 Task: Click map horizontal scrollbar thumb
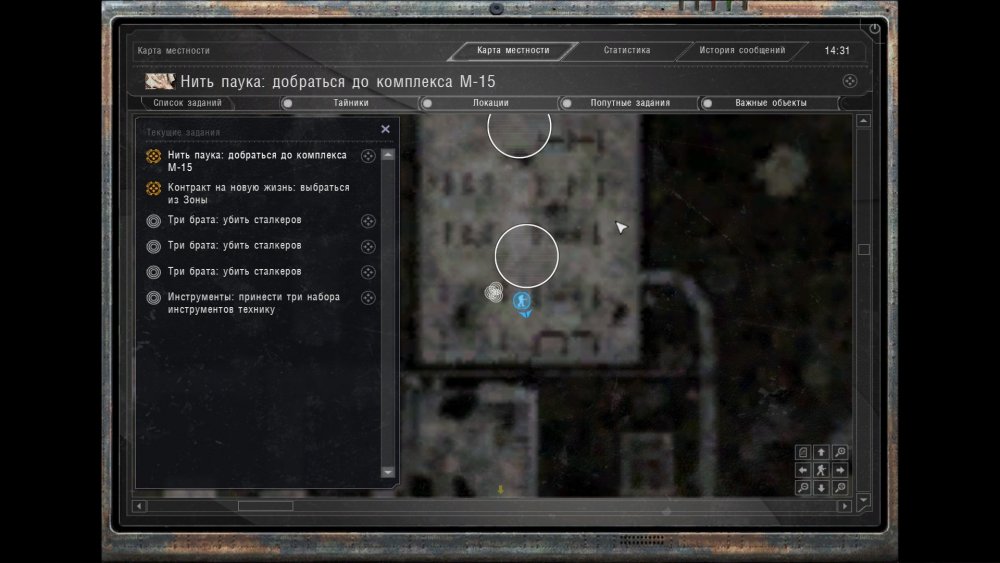265,506
